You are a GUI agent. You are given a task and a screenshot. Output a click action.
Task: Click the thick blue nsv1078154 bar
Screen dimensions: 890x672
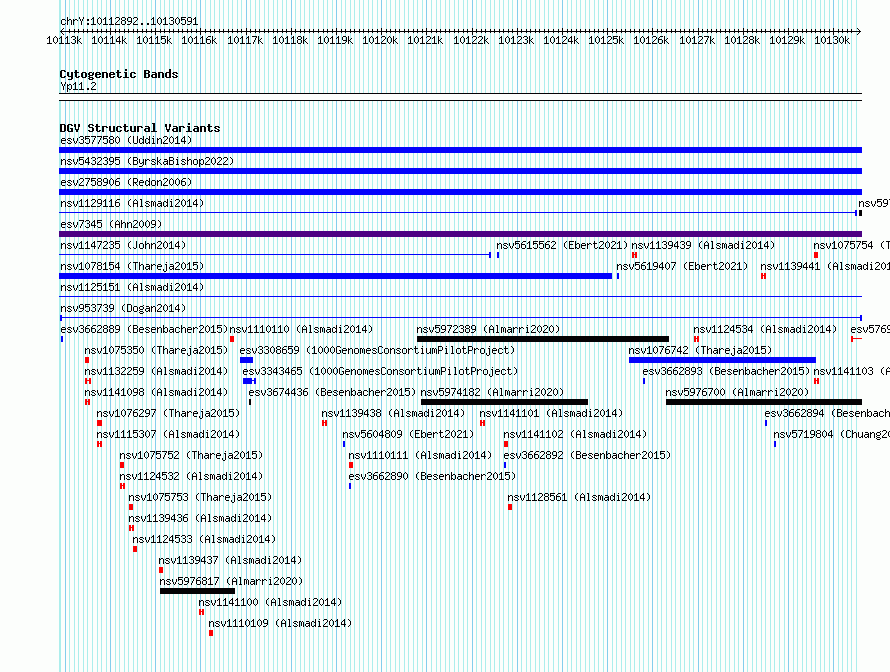(335, 276)
